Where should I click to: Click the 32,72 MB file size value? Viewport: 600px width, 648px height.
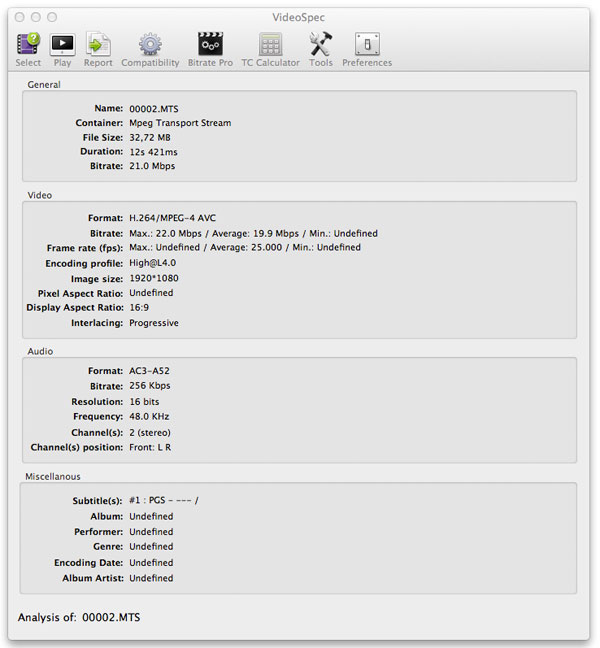150,138
